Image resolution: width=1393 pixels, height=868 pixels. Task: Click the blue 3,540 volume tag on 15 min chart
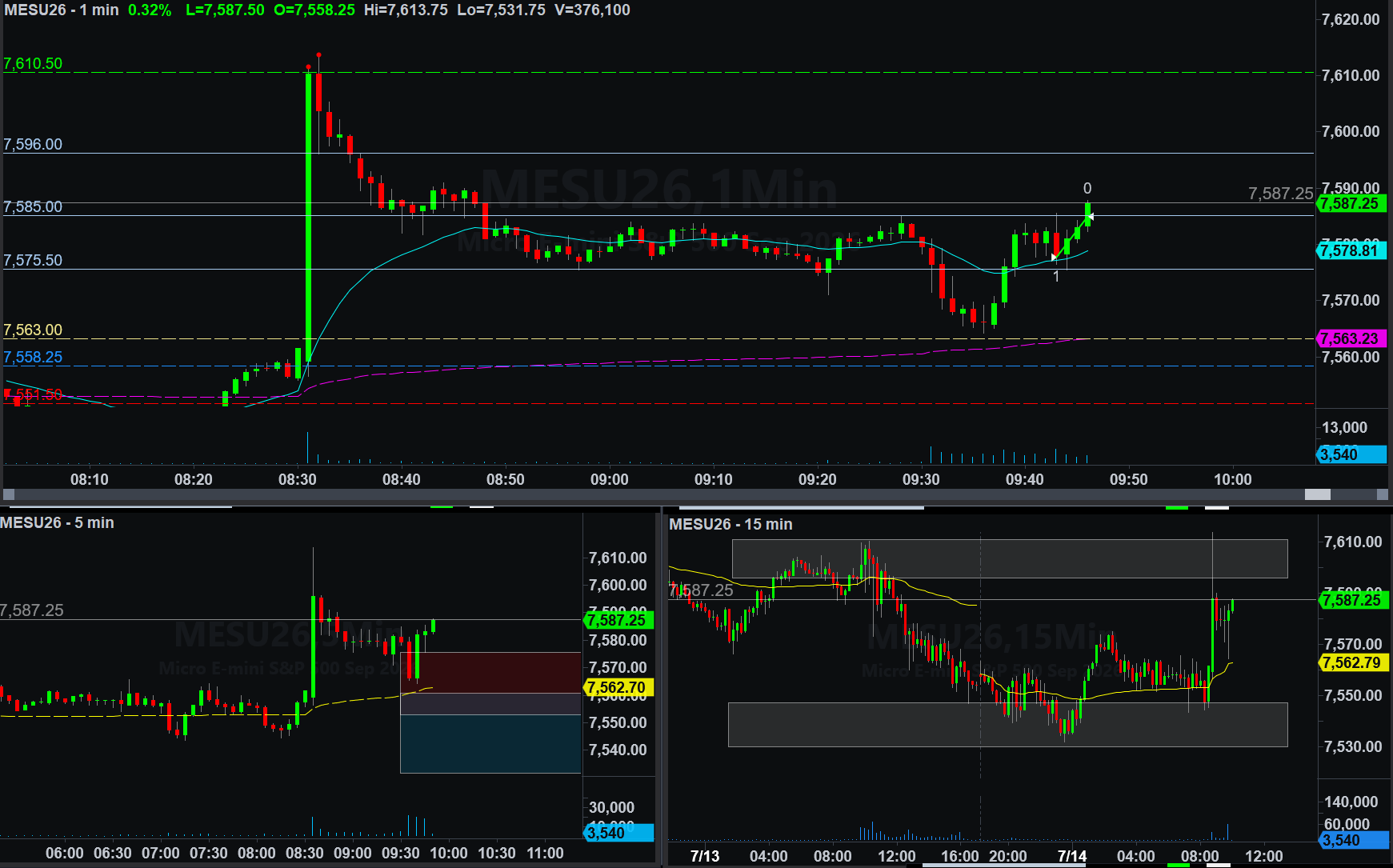pos(1353,841)
